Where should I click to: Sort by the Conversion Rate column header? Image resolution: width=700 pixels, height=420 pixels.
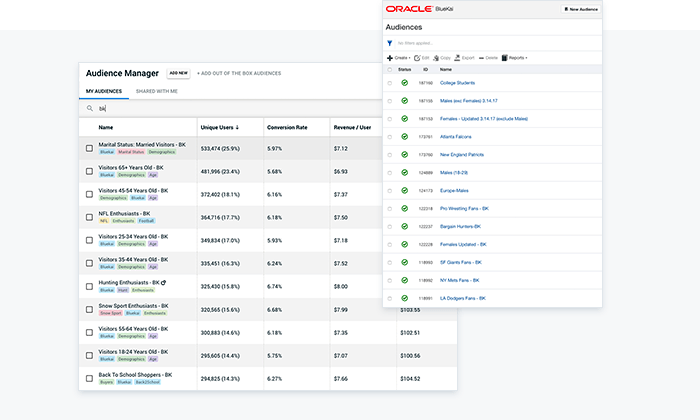coord(287,127)
